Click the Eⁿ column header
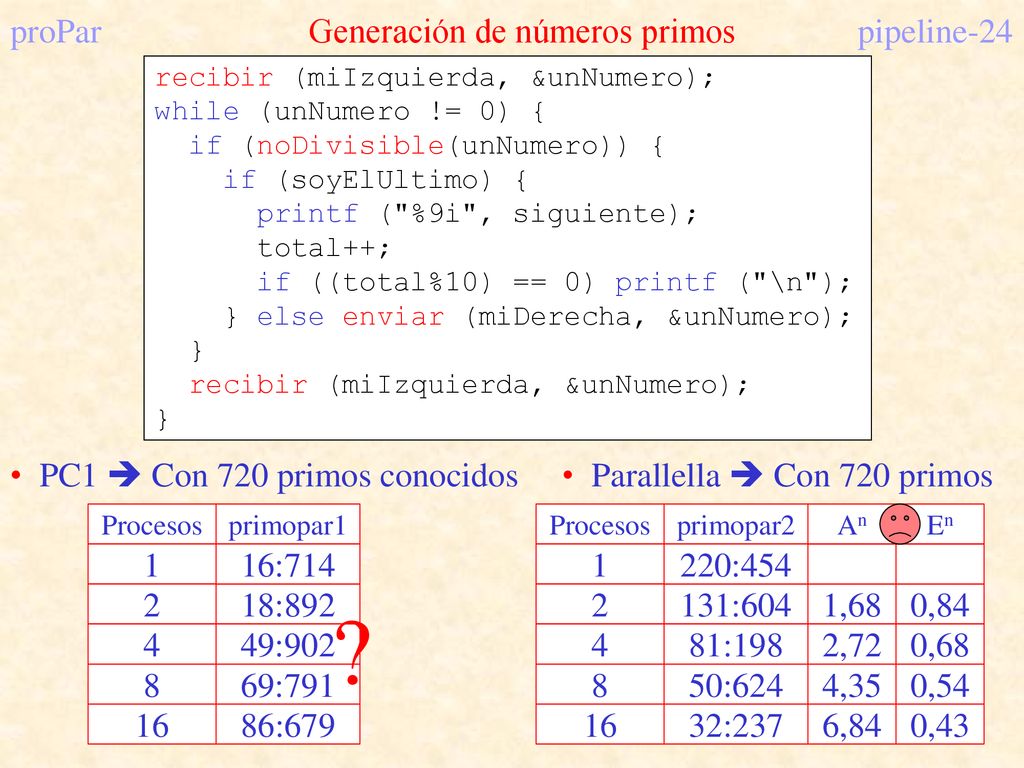Viewport: 1024px width, 768px height. pyautogui.click(x=940, y=525)
